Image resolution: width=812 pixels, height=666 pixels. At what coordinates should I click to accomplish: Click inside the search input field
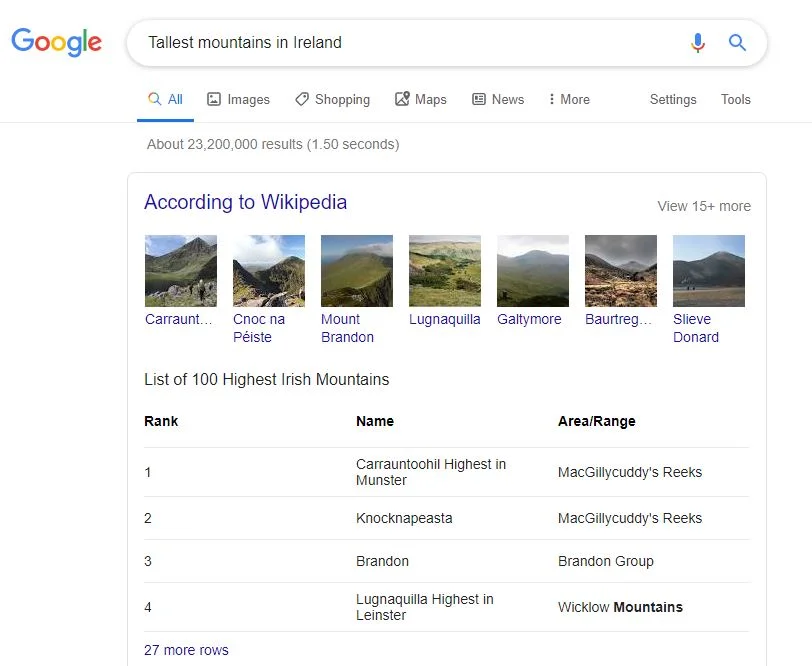pyautogui.click(x=400, y=43)
